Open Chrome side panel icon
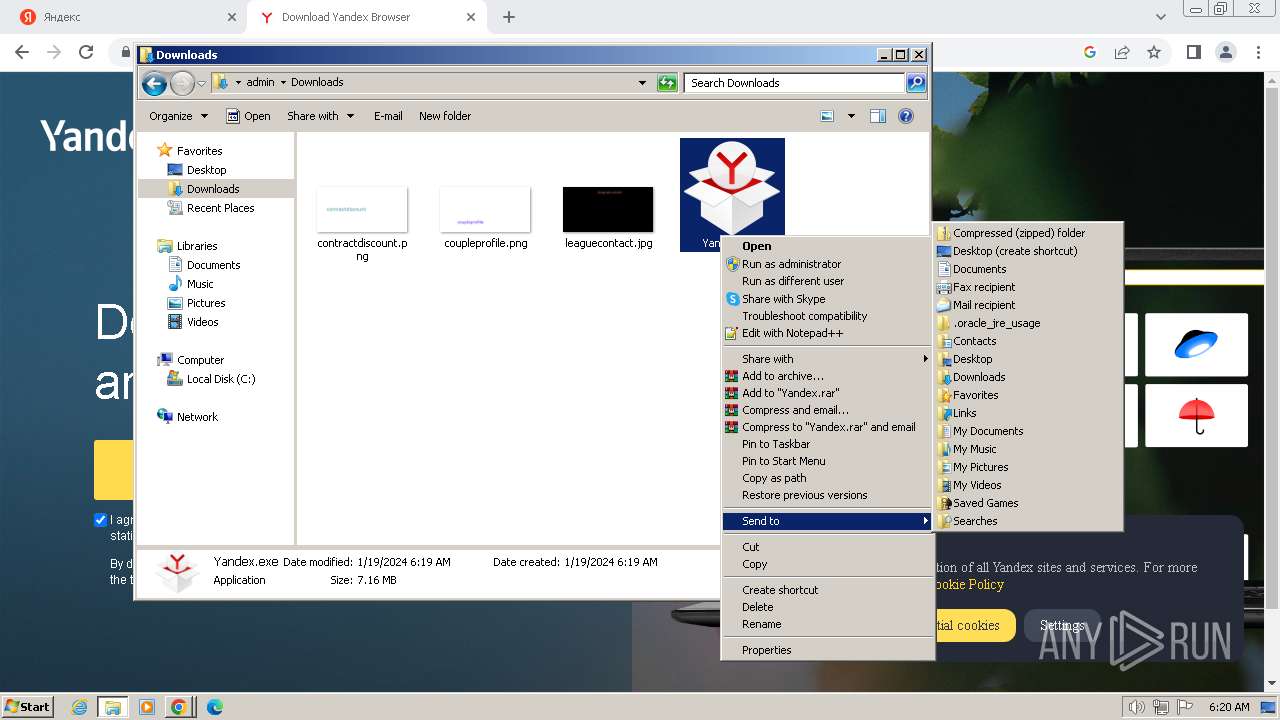 coord(1193,52)
